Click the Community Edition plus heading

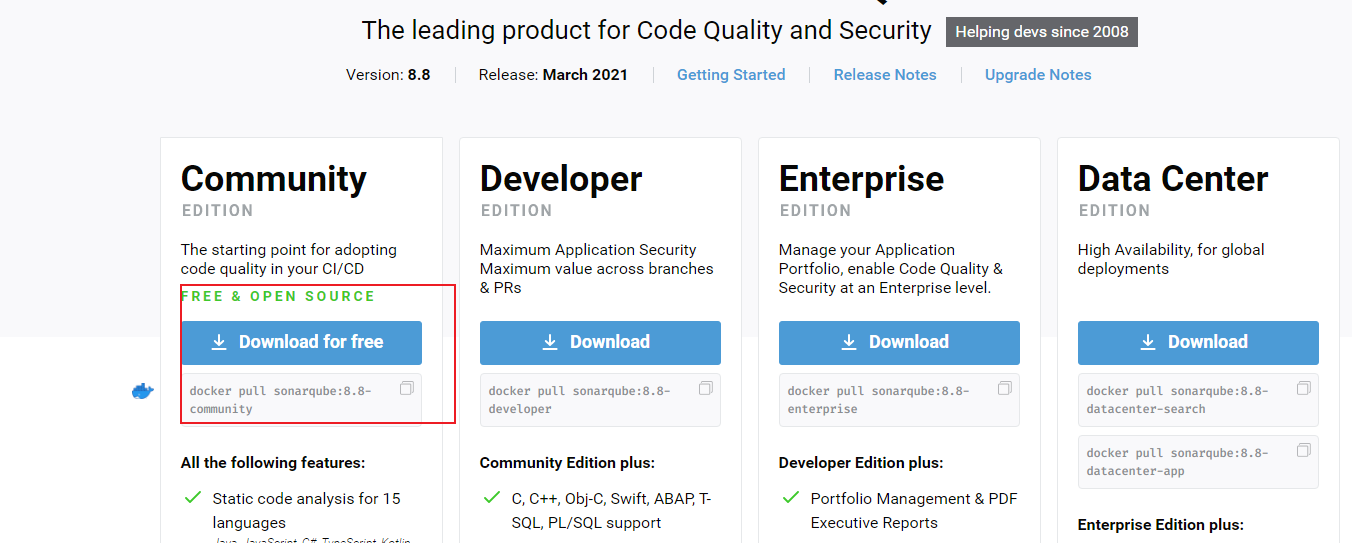(567, 463)
